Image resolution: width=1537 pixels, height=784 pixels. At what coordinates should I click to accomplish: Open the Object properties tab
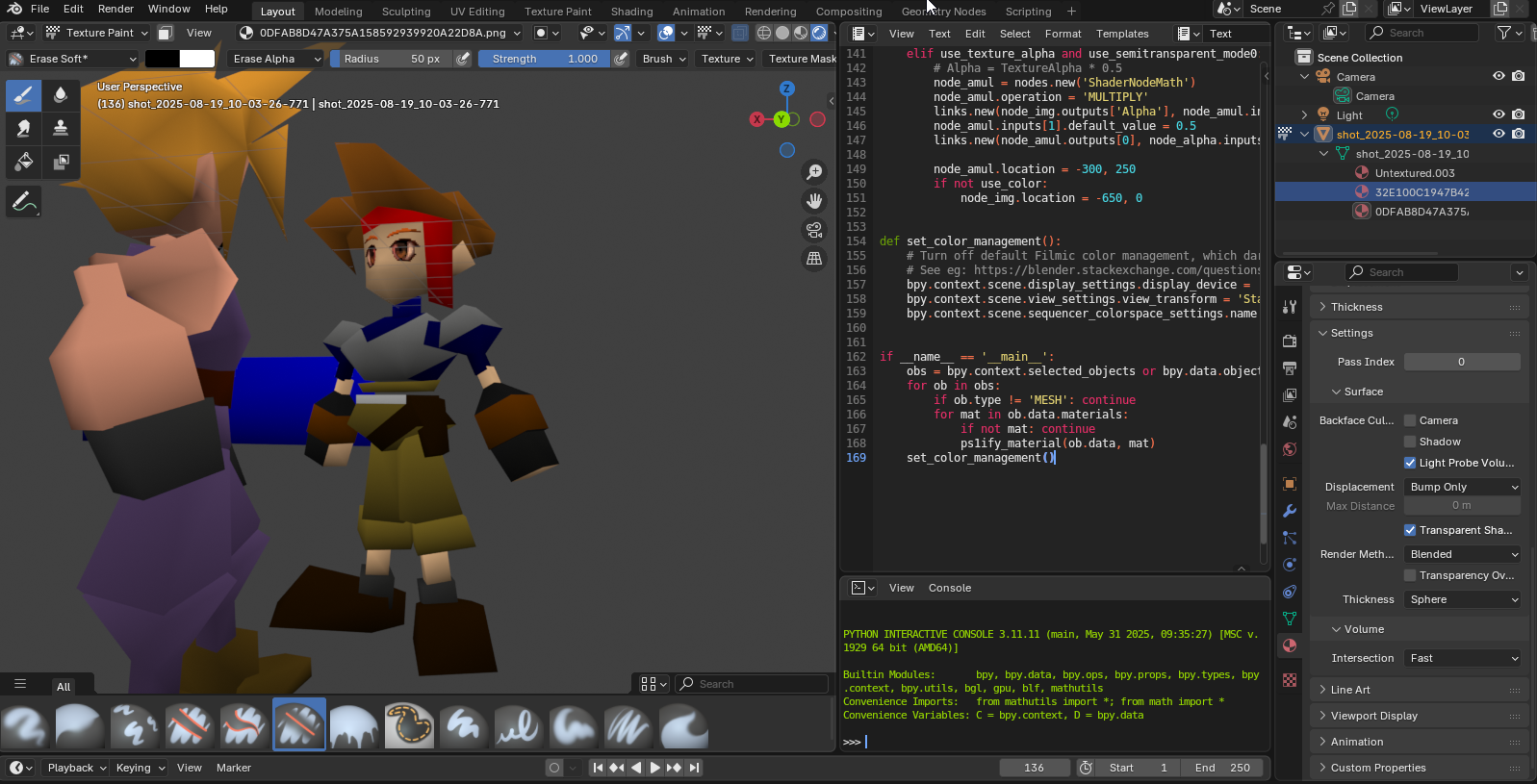tap(1290, 484)
